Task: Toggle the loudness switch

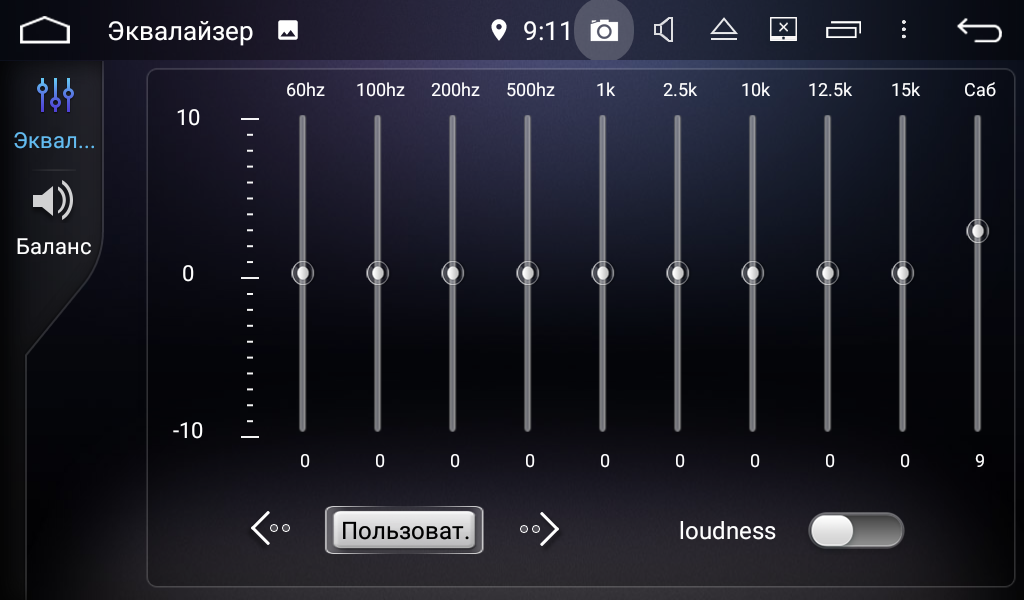Action: coord(856,530)
